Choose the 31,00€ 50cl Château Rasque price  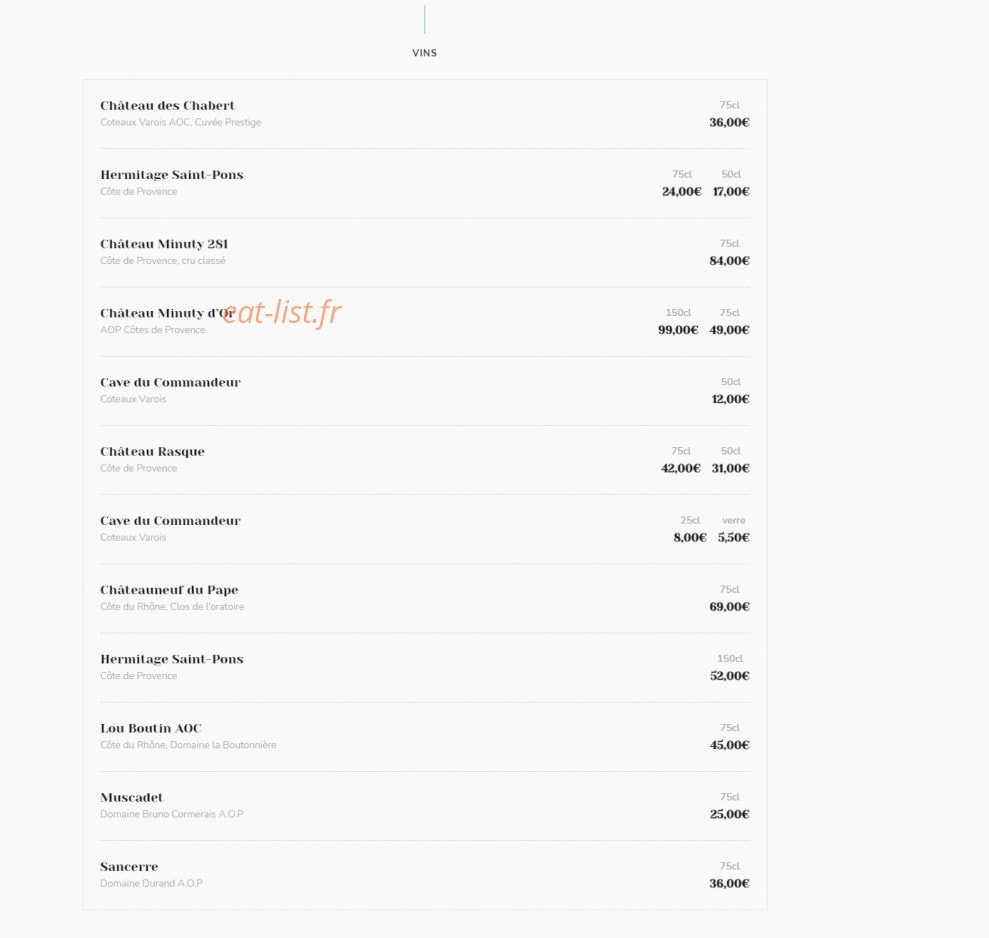click(x=730, y=468)
